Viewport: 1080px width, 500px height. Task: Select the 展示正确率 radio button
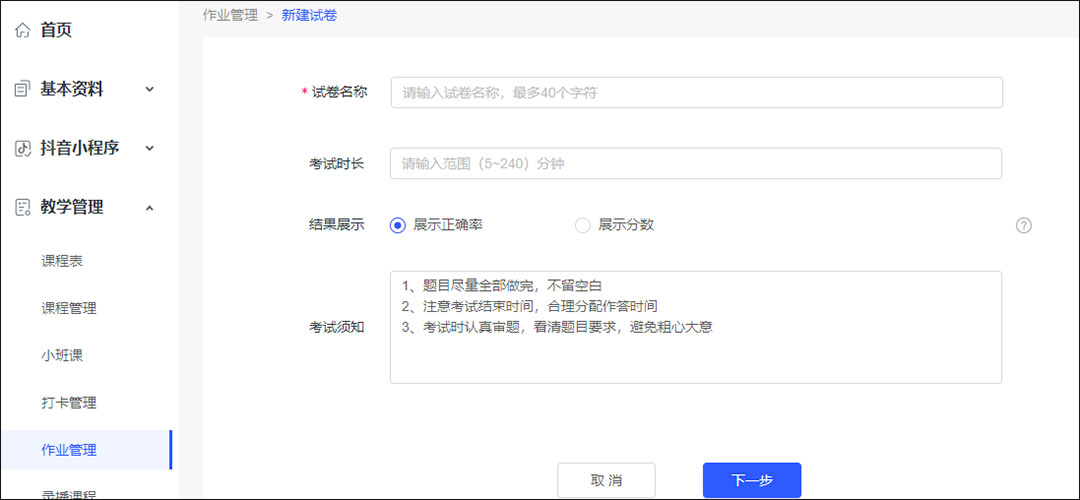397,225
